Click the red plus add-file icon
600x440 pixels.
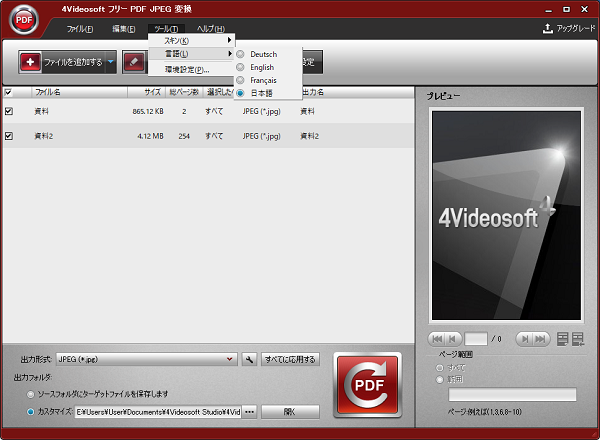30,62
